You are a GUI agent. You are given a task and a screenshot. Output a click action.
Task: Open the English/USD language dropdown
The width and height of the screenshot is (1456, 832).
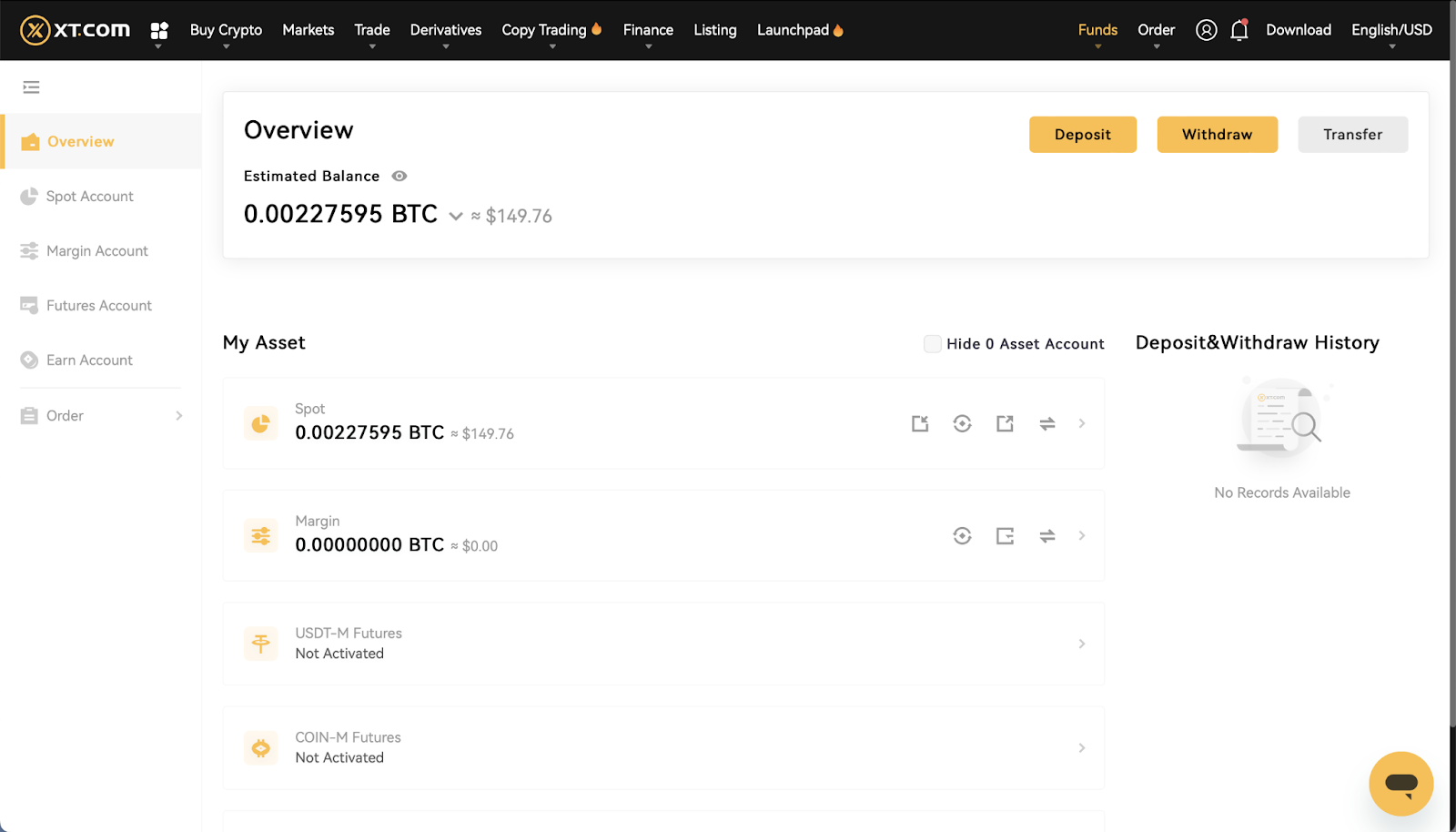pos(1390,30)
